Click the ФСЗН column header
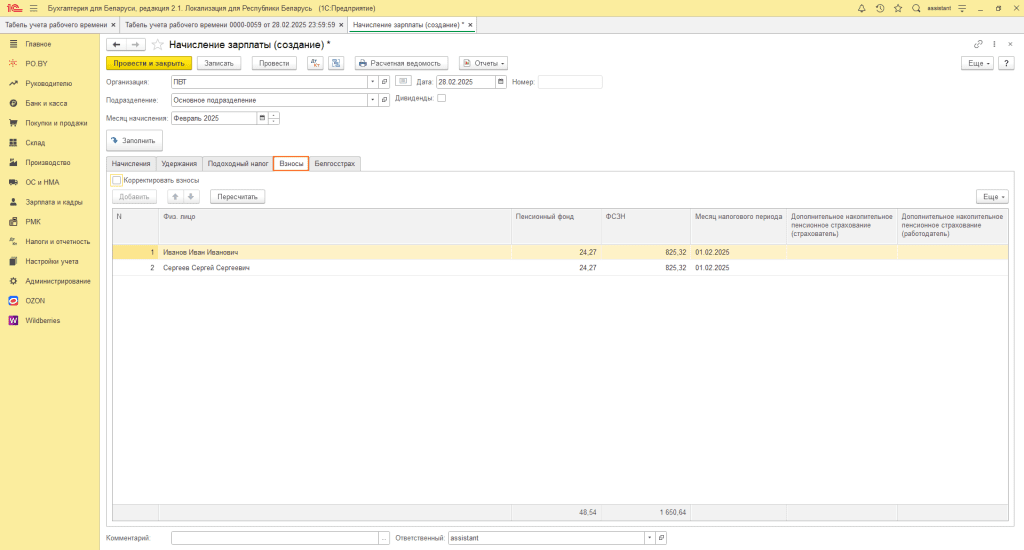 [645, 227]
